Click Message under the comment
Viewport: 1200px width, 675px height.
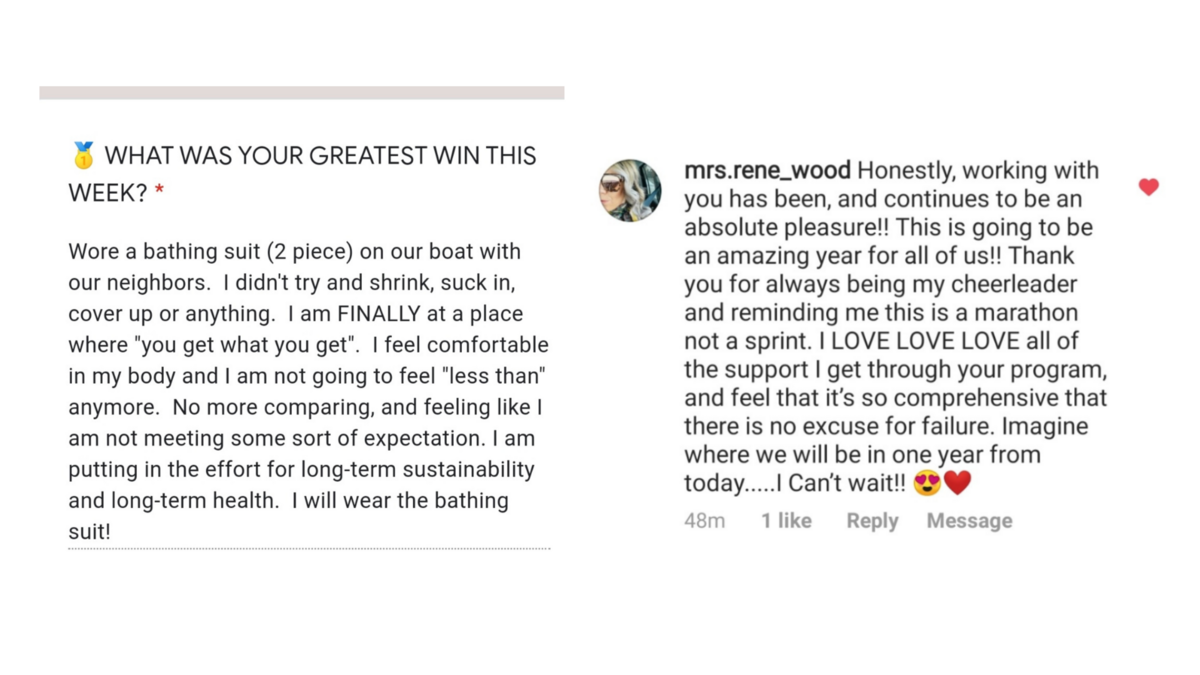(969, 521)
